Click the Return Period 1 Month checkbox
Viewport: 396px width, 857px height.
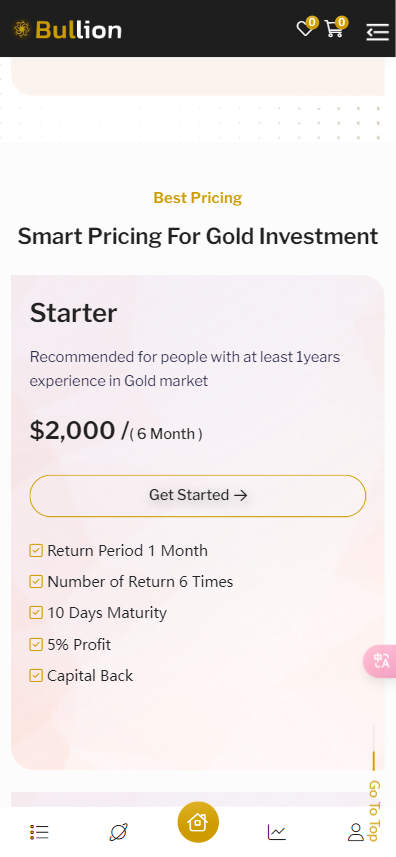[36, 550]
